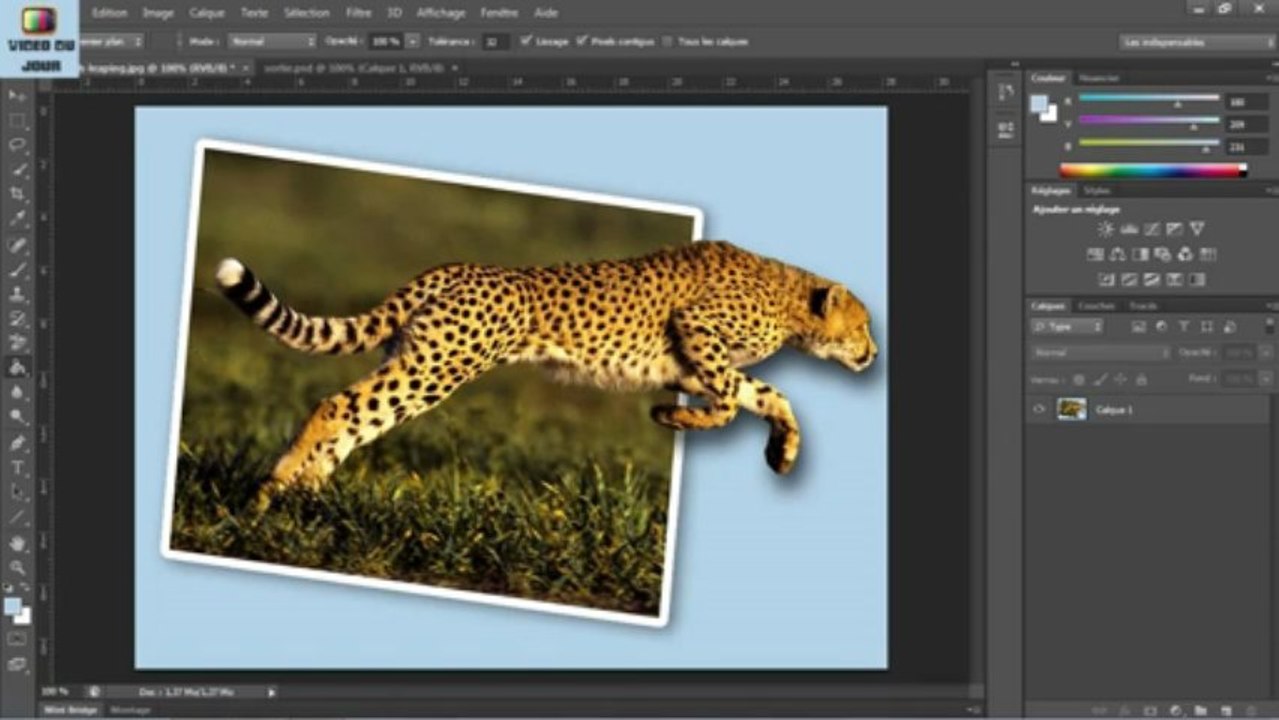Select the Hand tool
Viewport: 1279px width, 720px height.
pyautogui.click(x=17, y=543)
